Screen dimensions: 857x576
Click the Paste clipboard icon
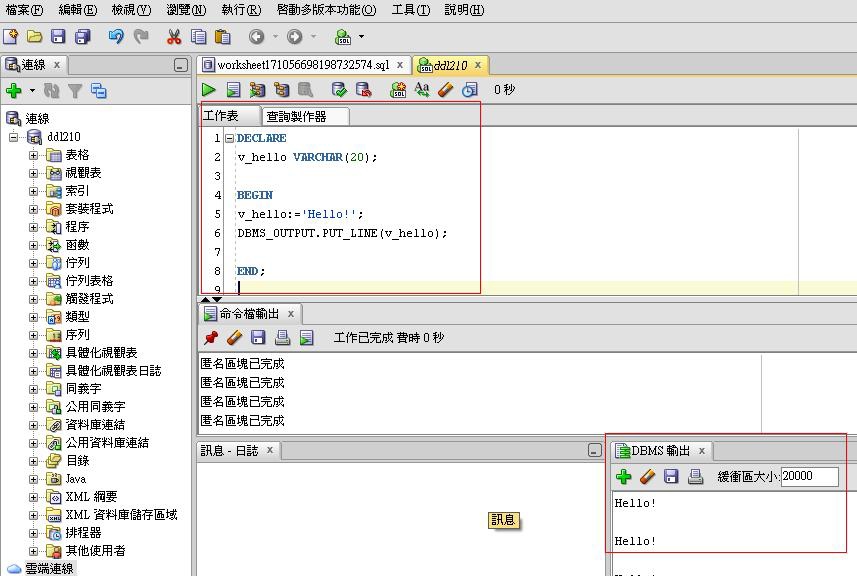point(222,37)
